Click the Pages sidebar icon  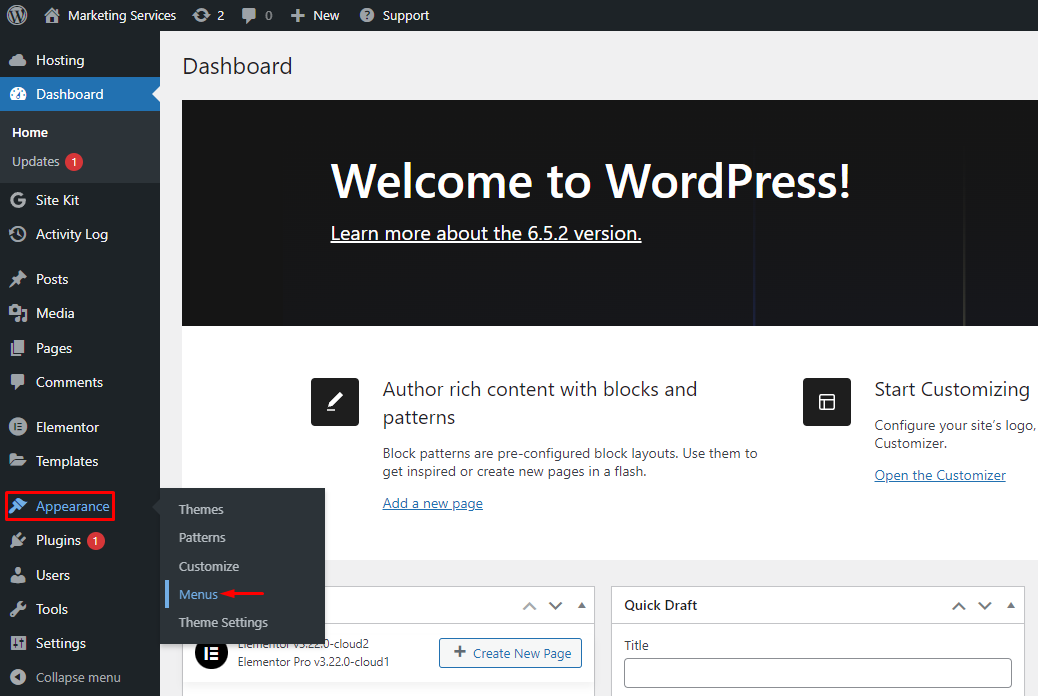(x=18, y=348)
